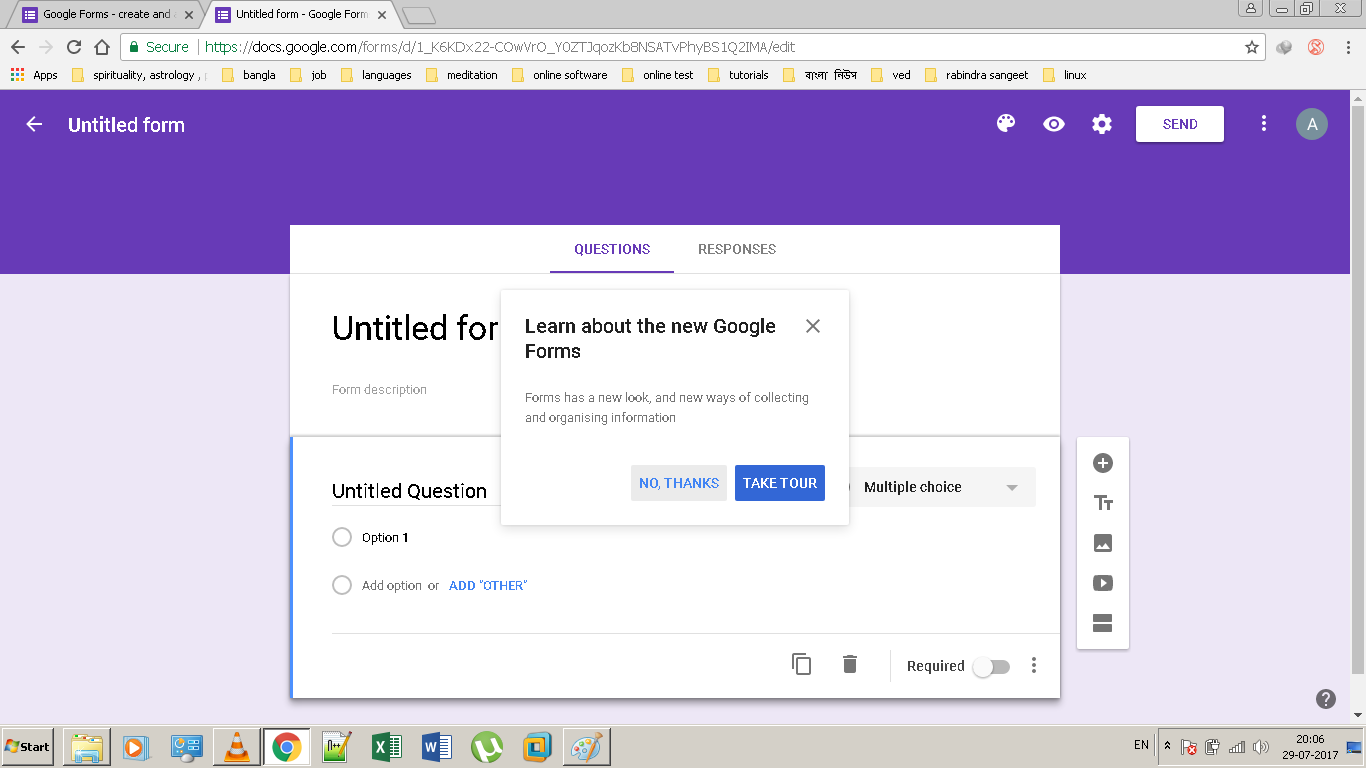The image size is (1366, 768).
Task: Go back using the arrow beside Untitled form
Action: [34, 124]
